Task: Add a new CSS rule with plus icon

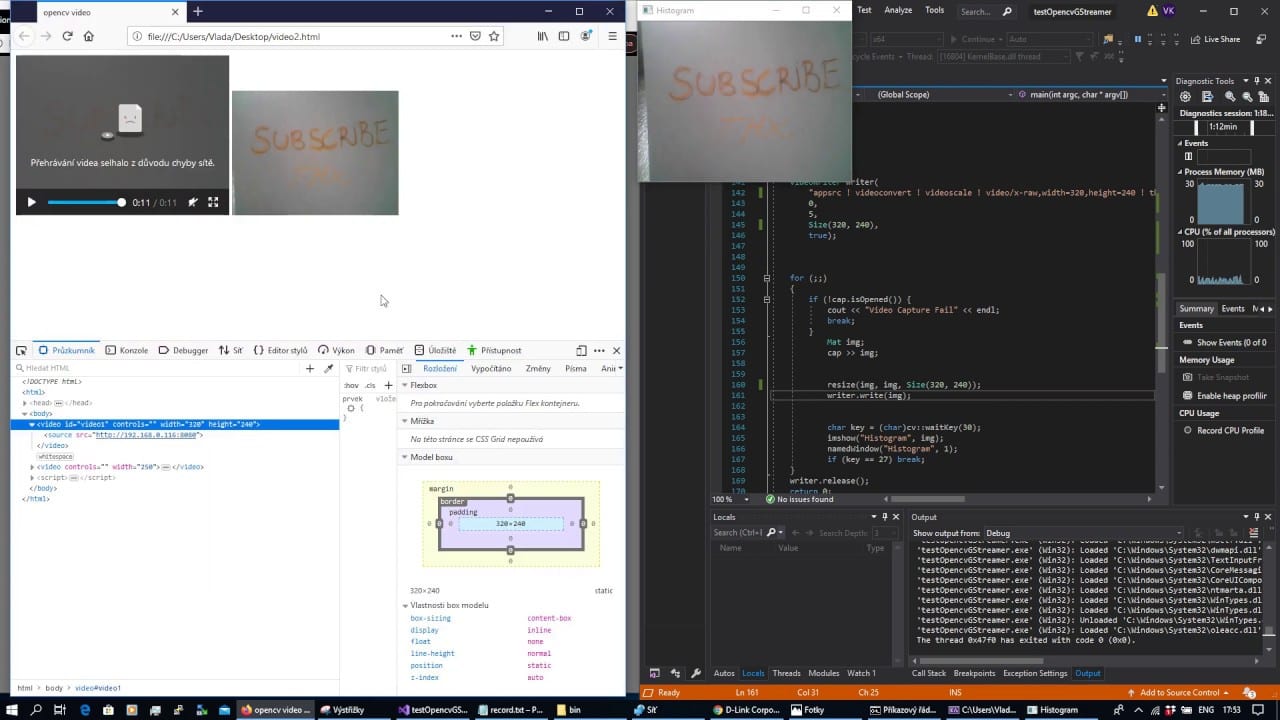Action: 389,385
